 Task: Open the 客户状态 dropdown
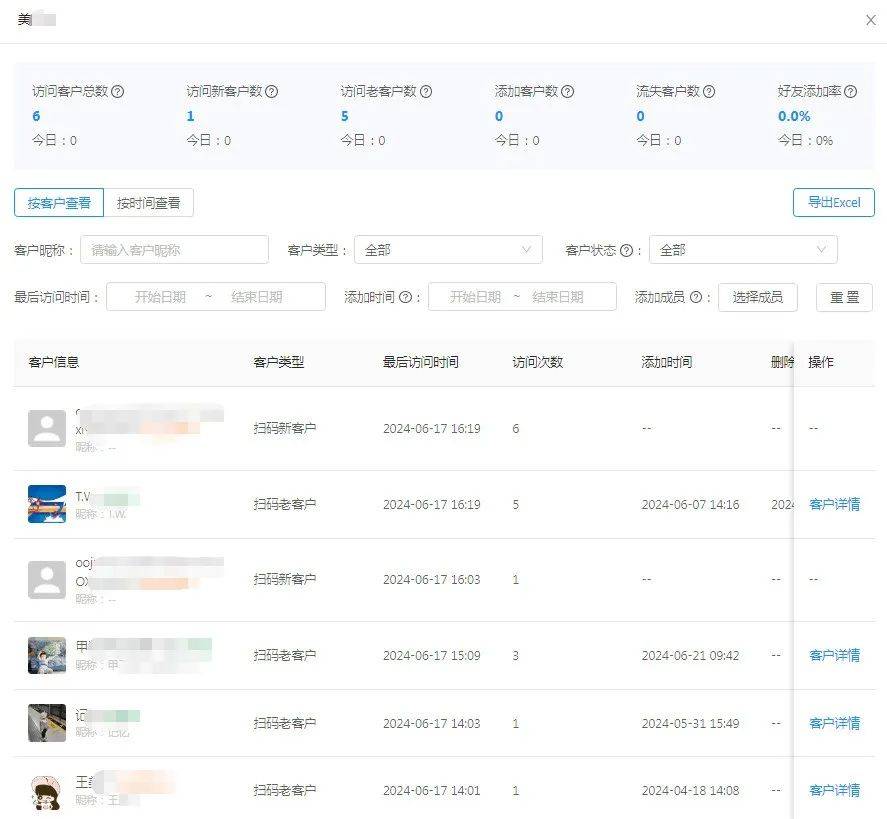pos(743,250)
